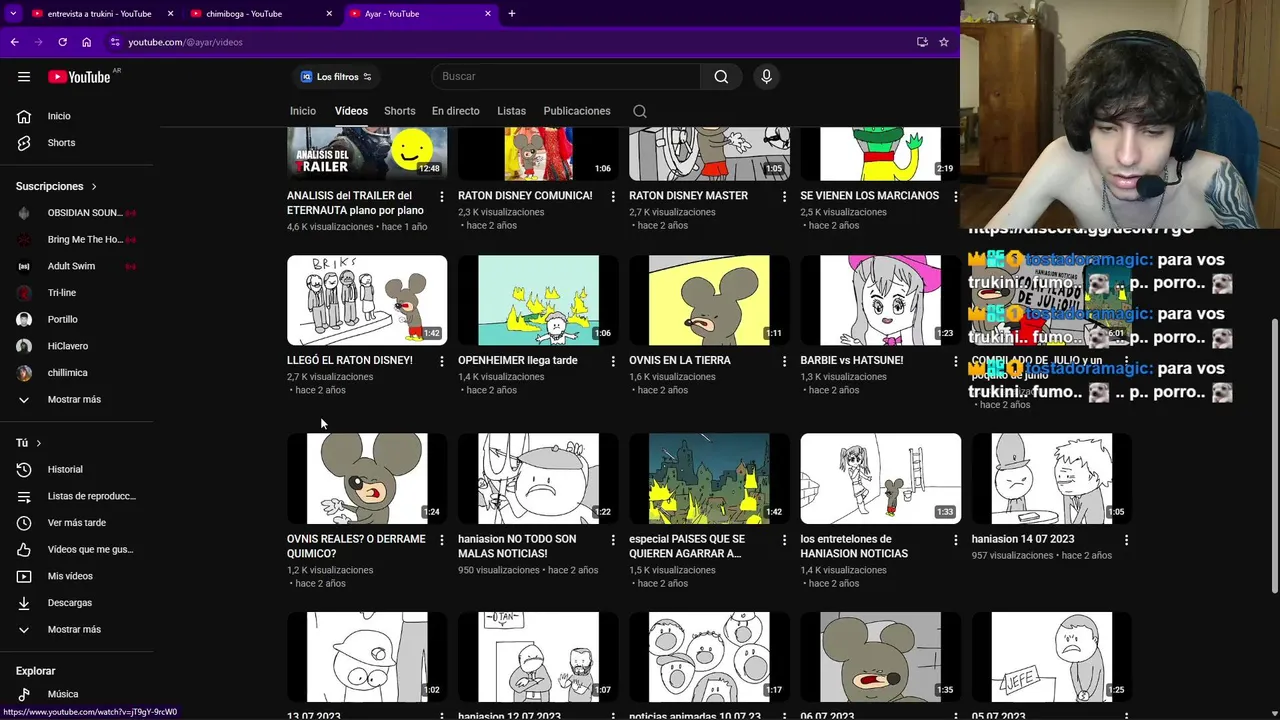Start voice search with microphone icon
The height and width of the screenshot is (720, 1280).
coord(766,77)
